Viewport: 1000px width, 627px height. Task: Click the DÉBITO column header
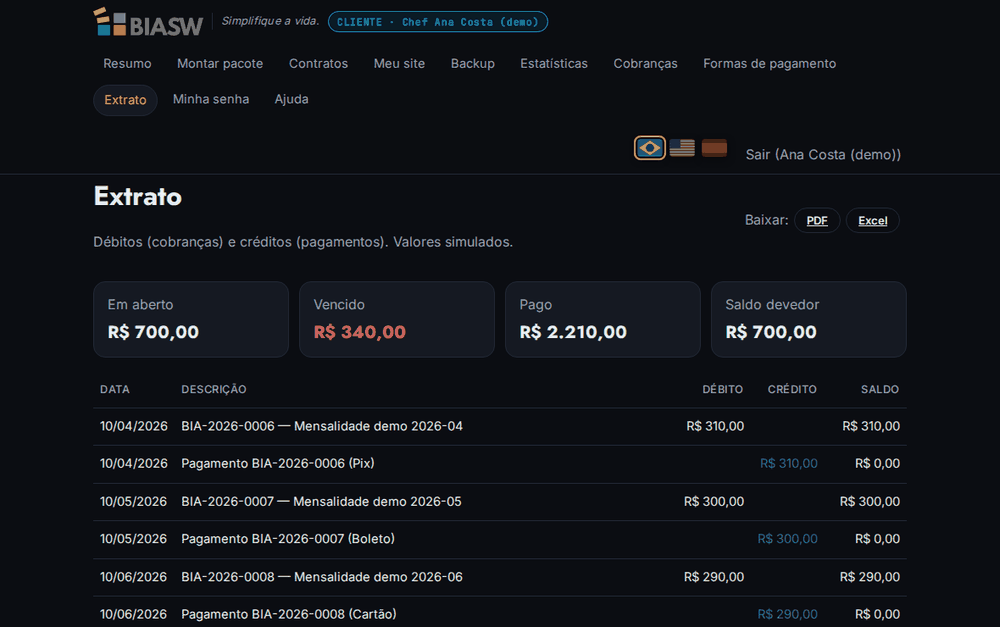click(723, 389)
